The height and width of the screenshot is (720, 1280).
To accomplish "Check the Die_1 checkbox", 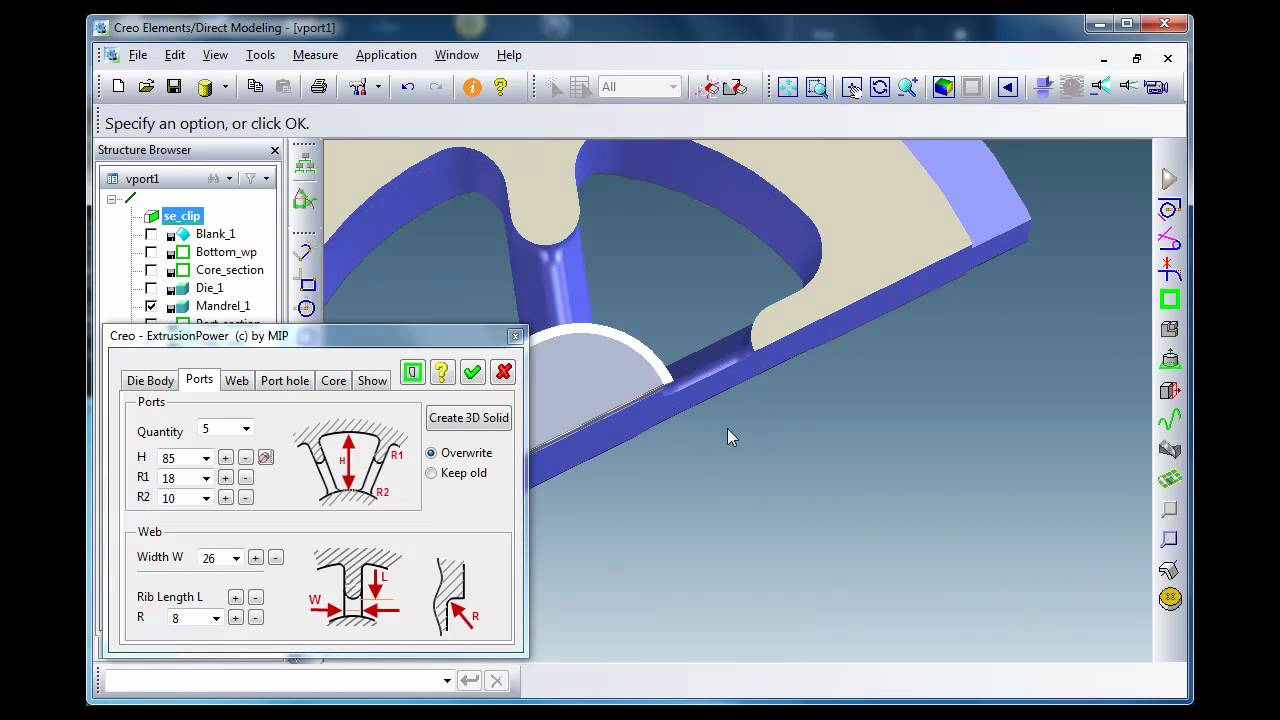I will [151, 288].
